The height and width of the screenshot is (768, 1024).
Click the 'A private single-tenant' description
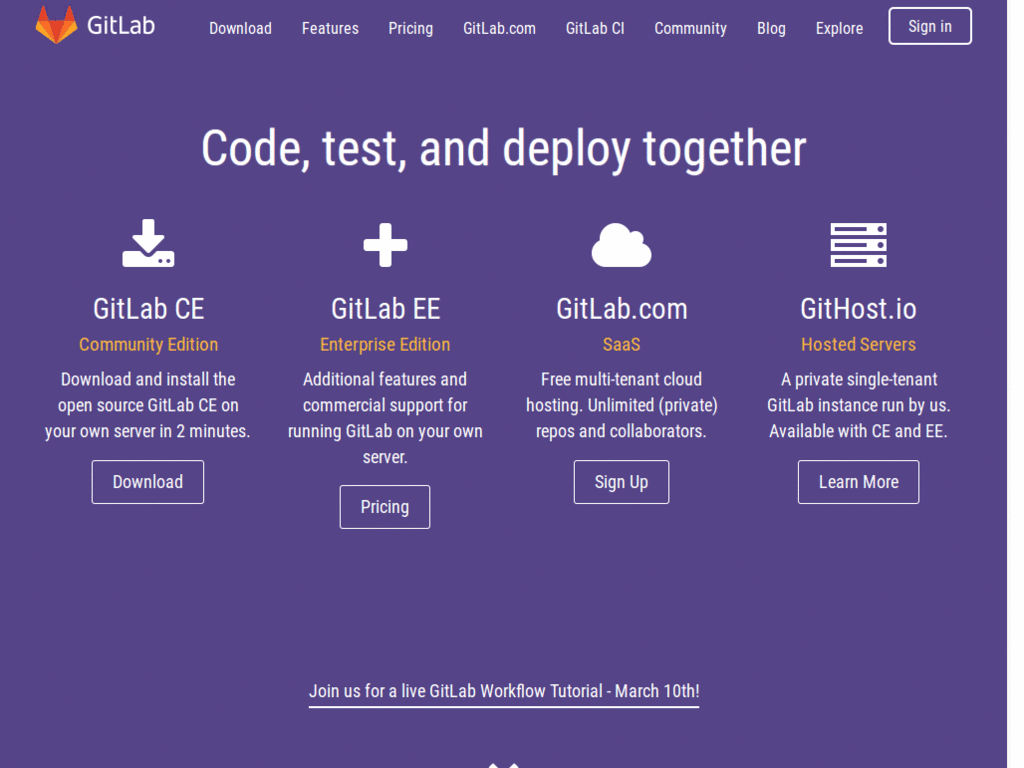point(858,405)
